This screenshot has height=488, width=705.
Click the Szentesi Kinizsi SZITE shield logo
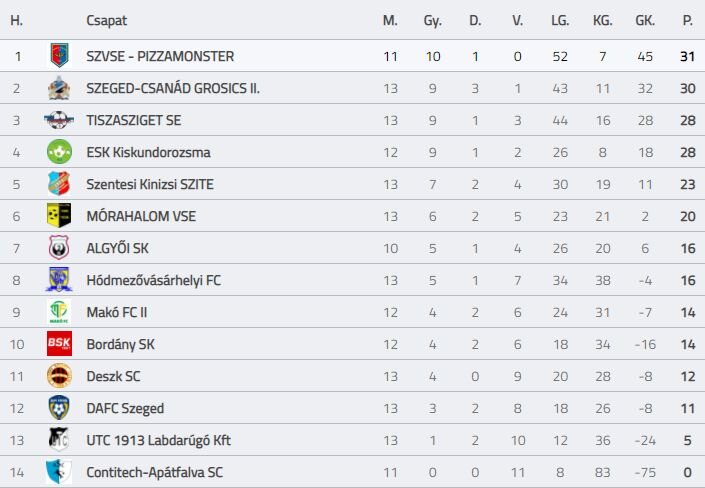point(59,184)
